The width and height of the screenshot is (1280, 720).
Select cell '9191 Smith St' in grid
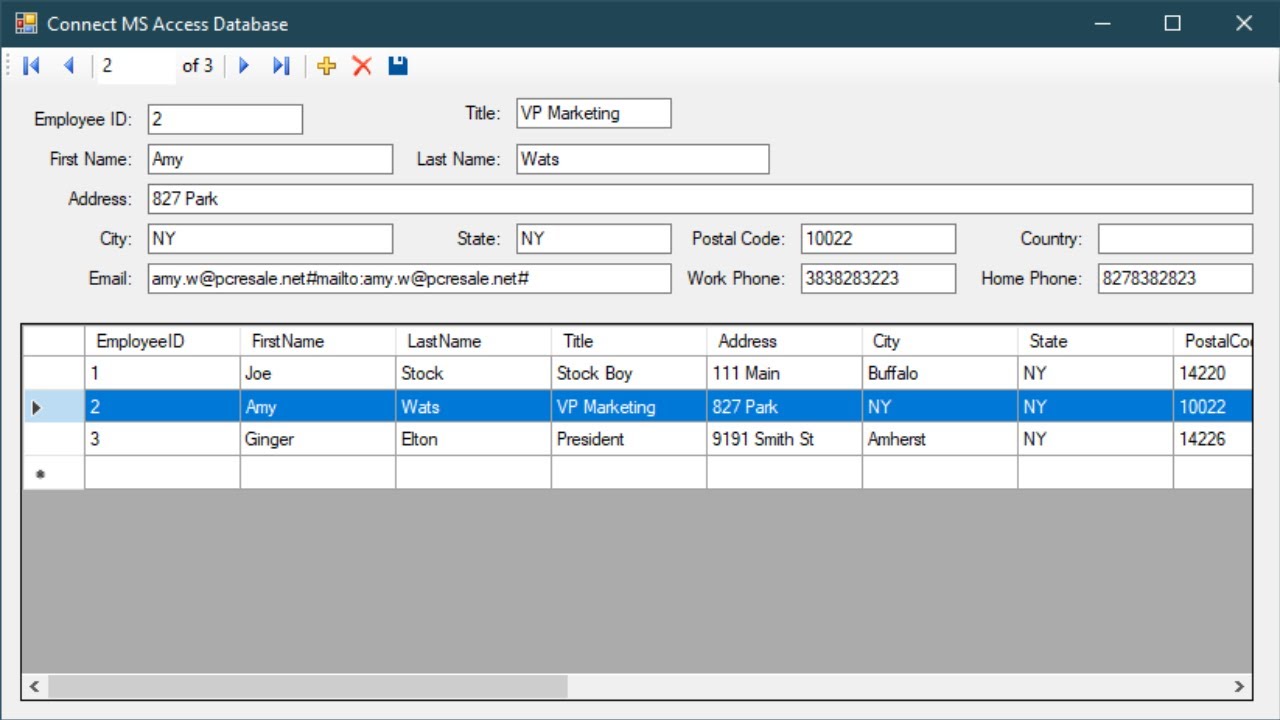pyautogui.click(x=784, y=439)
